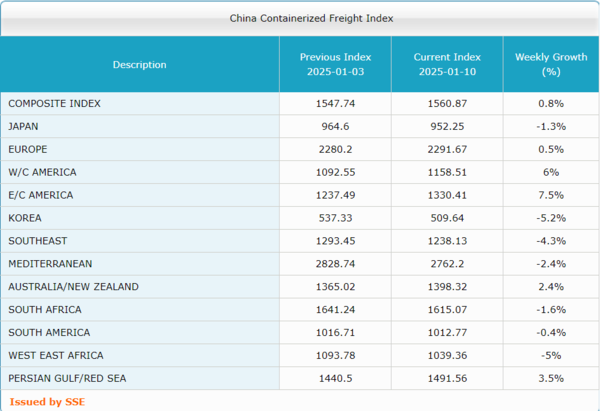
Task: Select the SOUTH AFRICA row label
Action: click(42, 310)
